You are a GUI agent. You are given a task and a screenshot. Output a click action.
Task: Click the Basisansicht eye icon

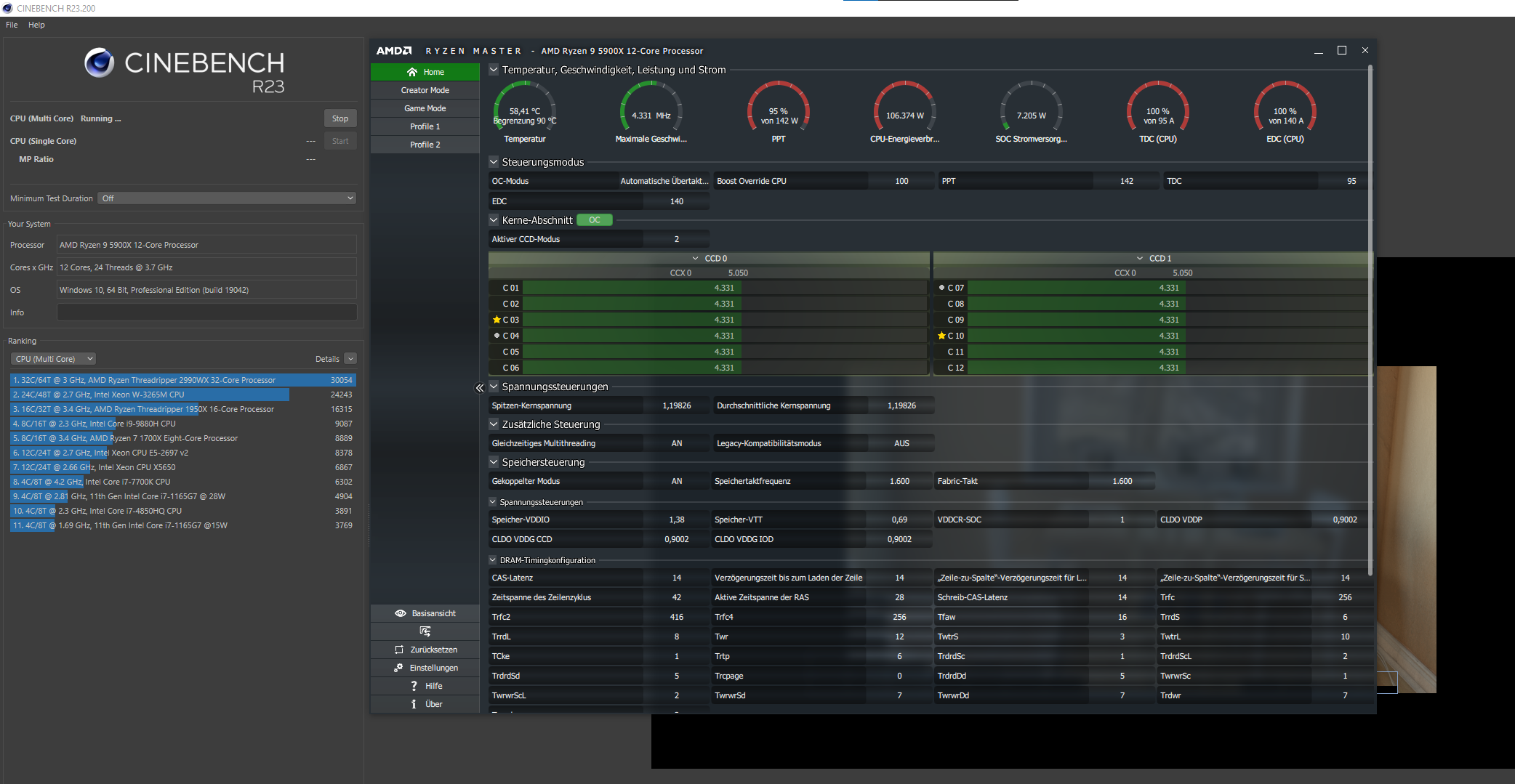[x=401, y=613]
